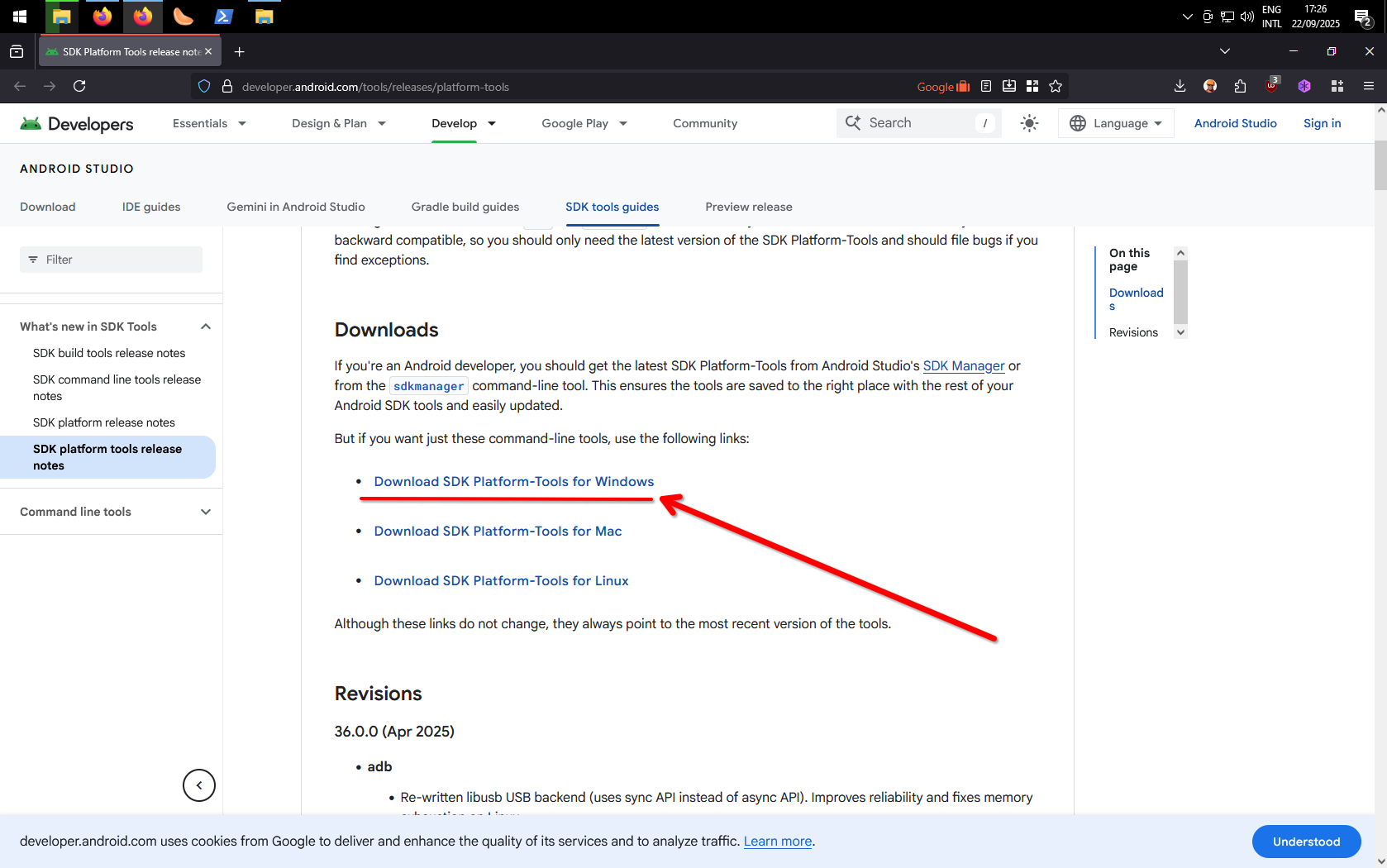Toggle the site light/dark theme button
The image size is (1387, 868).
[1029, 123]
